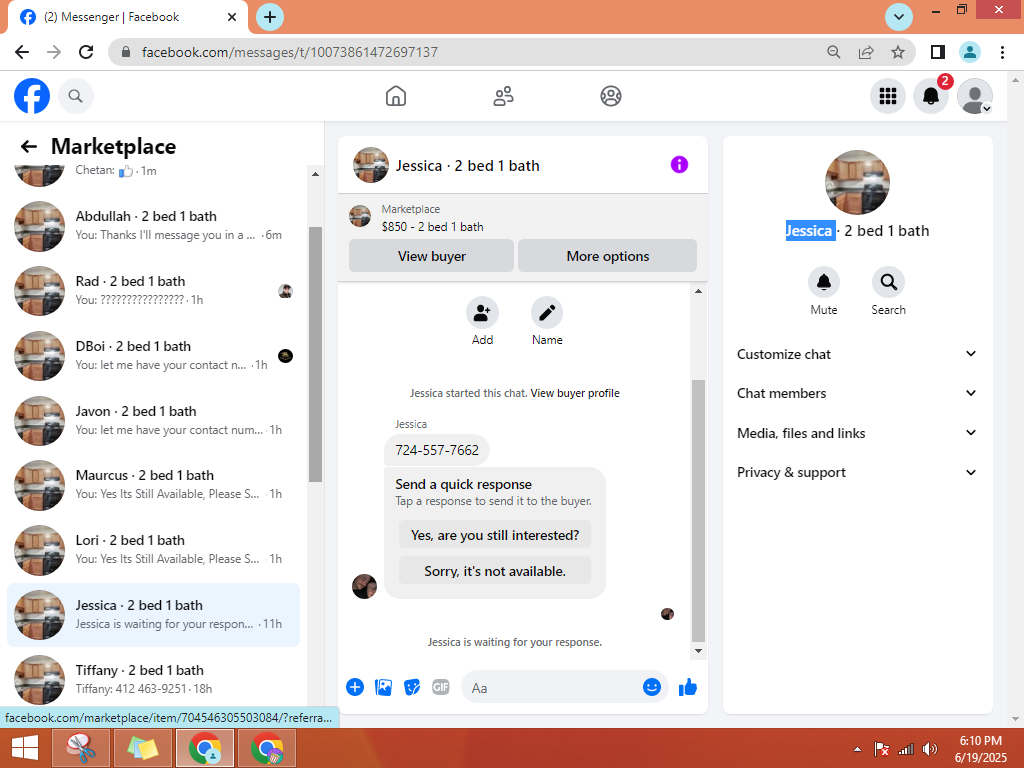Click the chat messages scrollbar thumb
This screenshot has height=768, width=1024.
coord(698,511)
